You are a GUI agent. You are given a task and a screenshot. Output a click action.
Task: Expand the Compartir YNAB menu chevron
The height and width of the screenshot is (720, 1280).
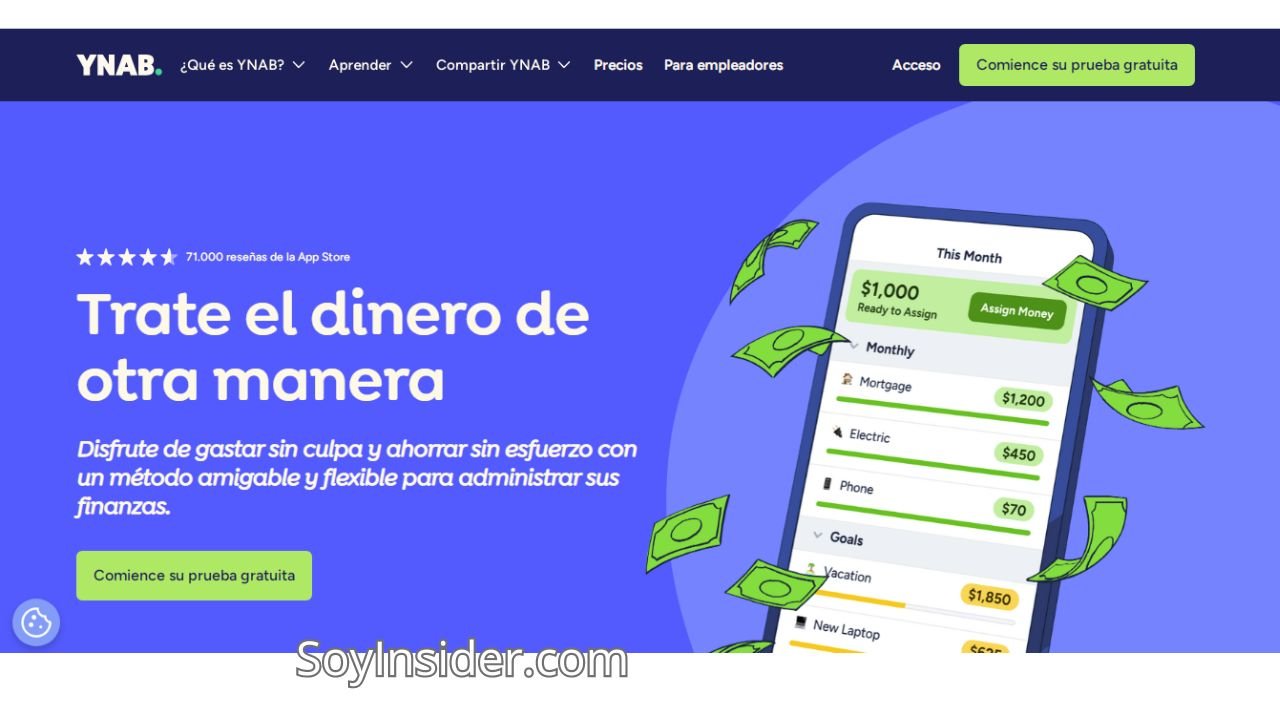(564, 65)
